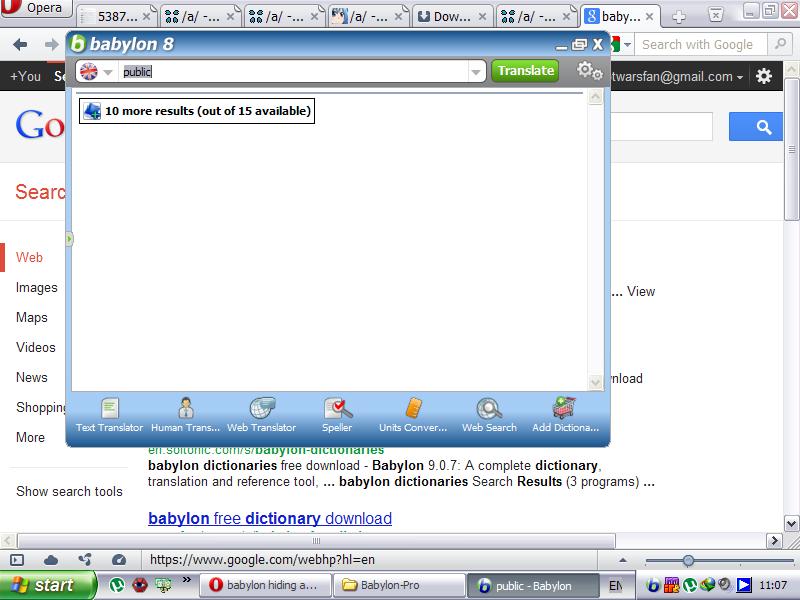Launch the Web Translator tool
This screenshot has height=600, width=800.
(262, 415)
